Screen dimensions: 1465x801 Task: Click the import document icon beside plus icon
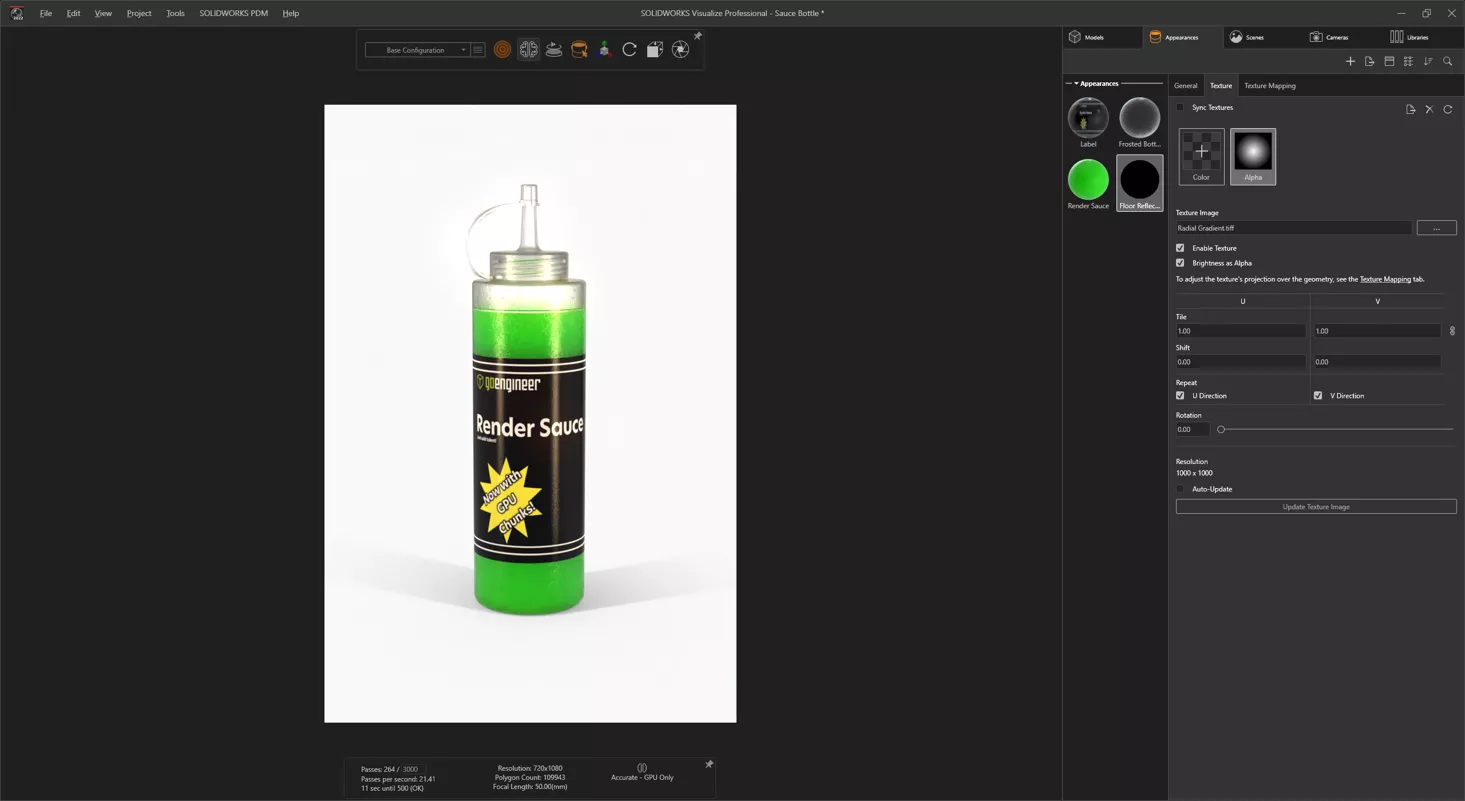point(1370,61)
